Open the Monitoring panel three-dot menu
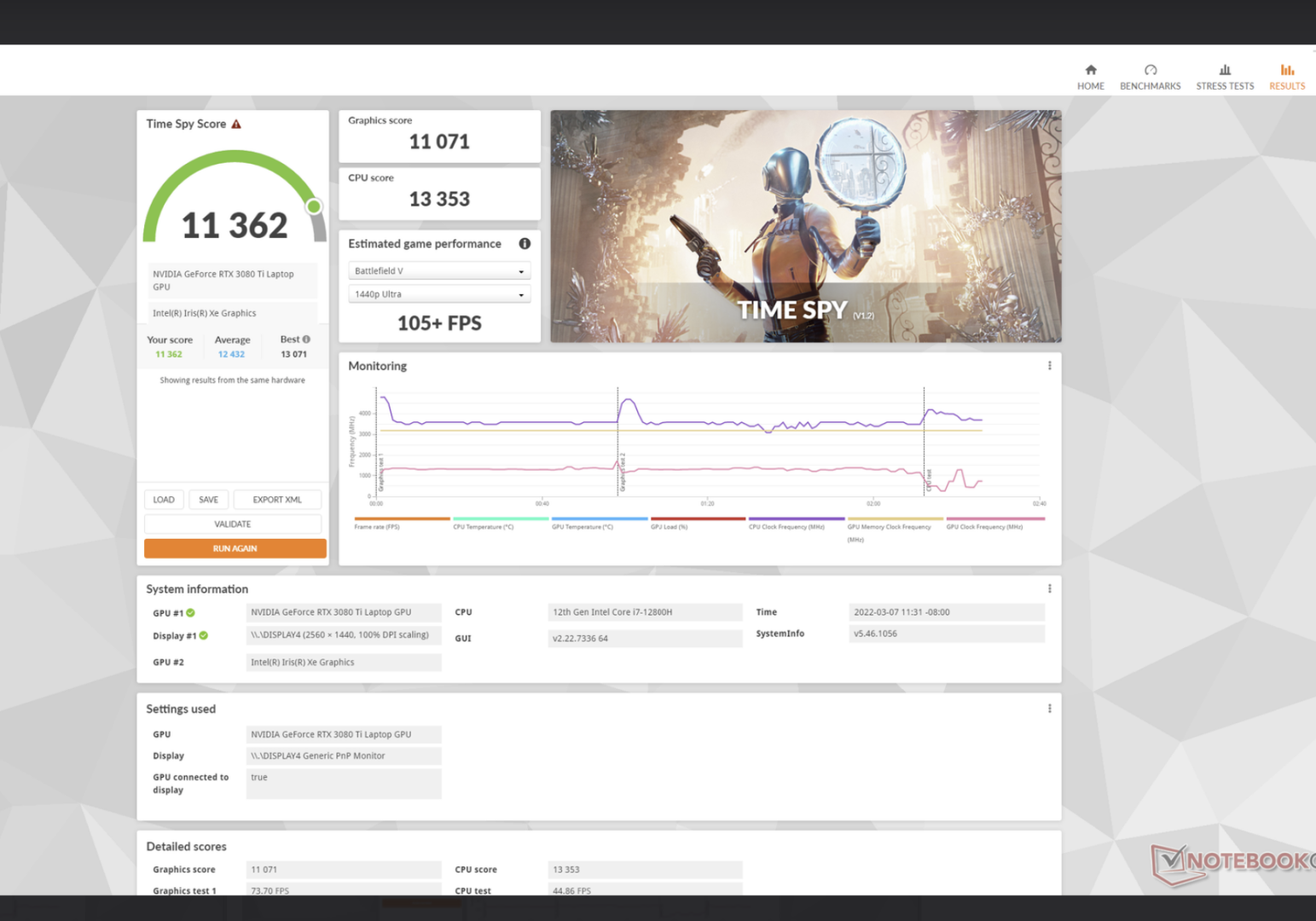 (x=1049, y=366)
